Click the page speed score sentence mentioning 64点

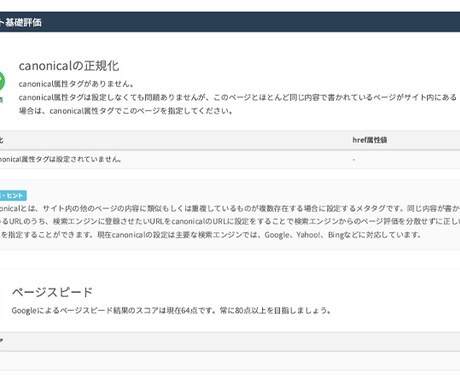(x=171, y=311)
